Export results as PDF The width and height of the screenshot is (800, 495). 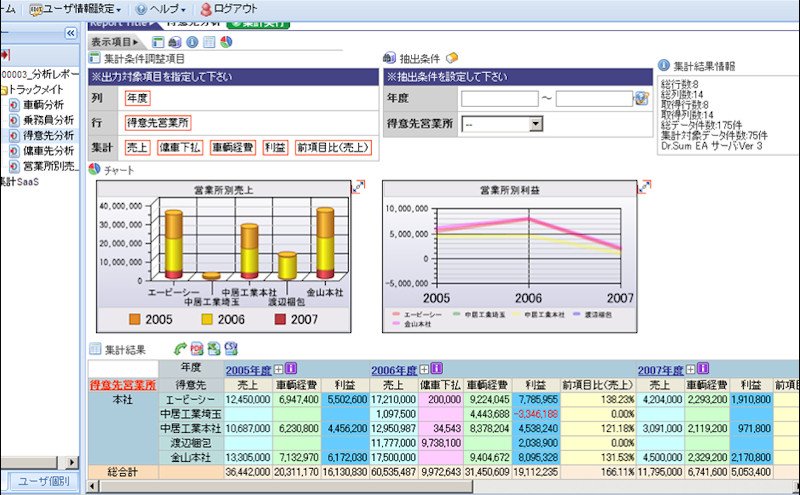point(197,349)
